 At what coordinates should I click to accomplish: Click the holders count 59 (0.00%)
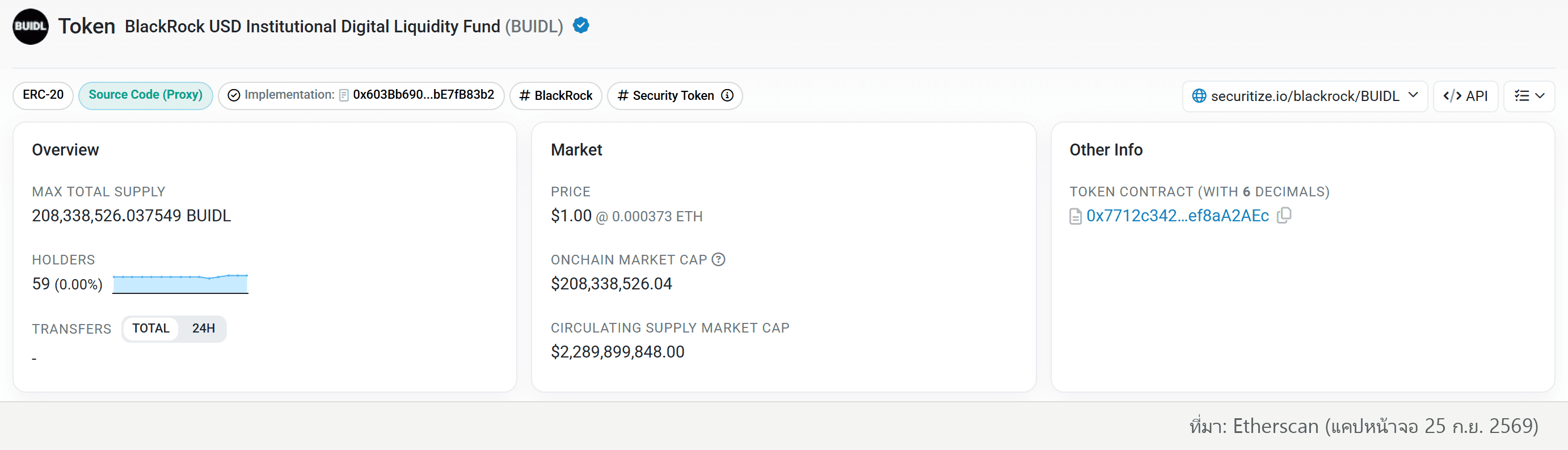pos(67,284)
